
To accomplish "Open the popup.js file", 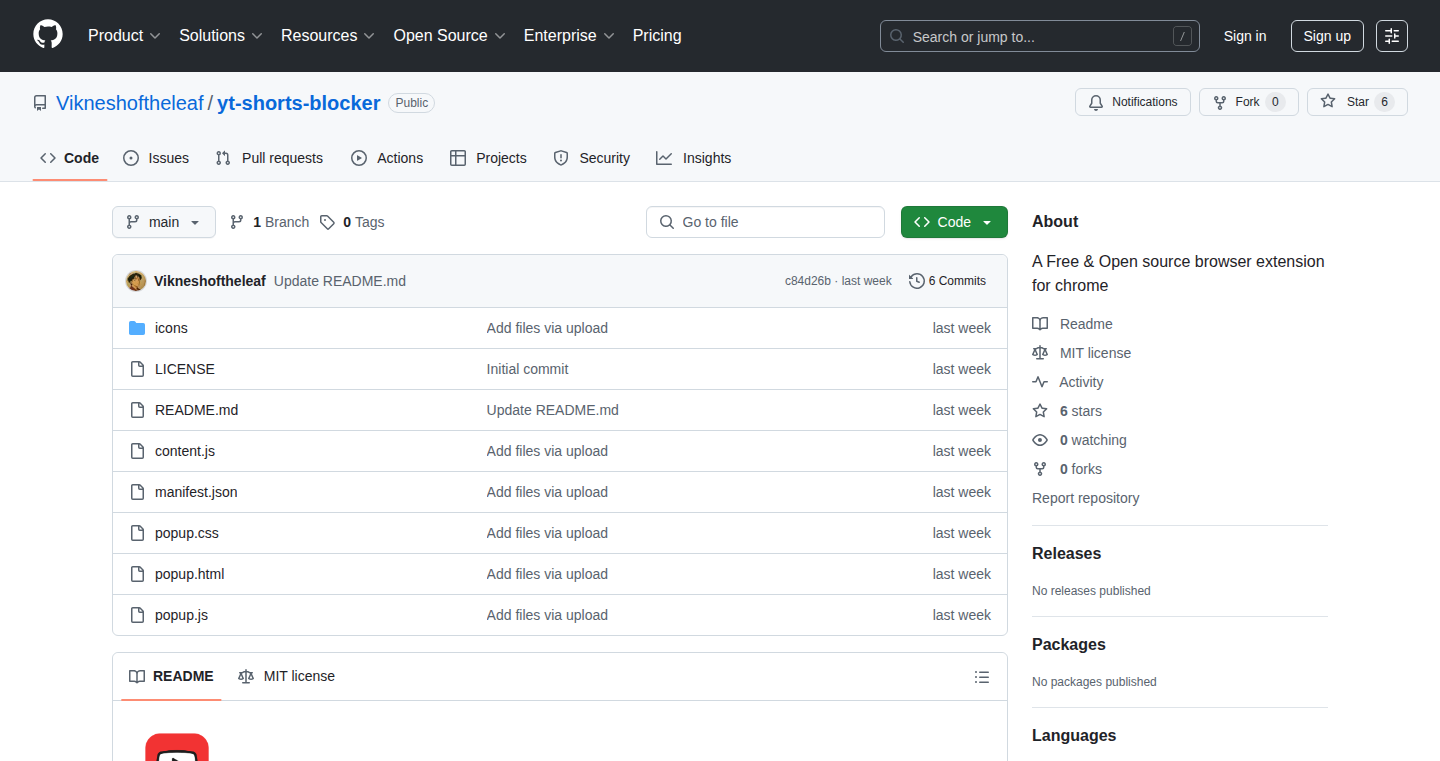I will coord(182,615).
